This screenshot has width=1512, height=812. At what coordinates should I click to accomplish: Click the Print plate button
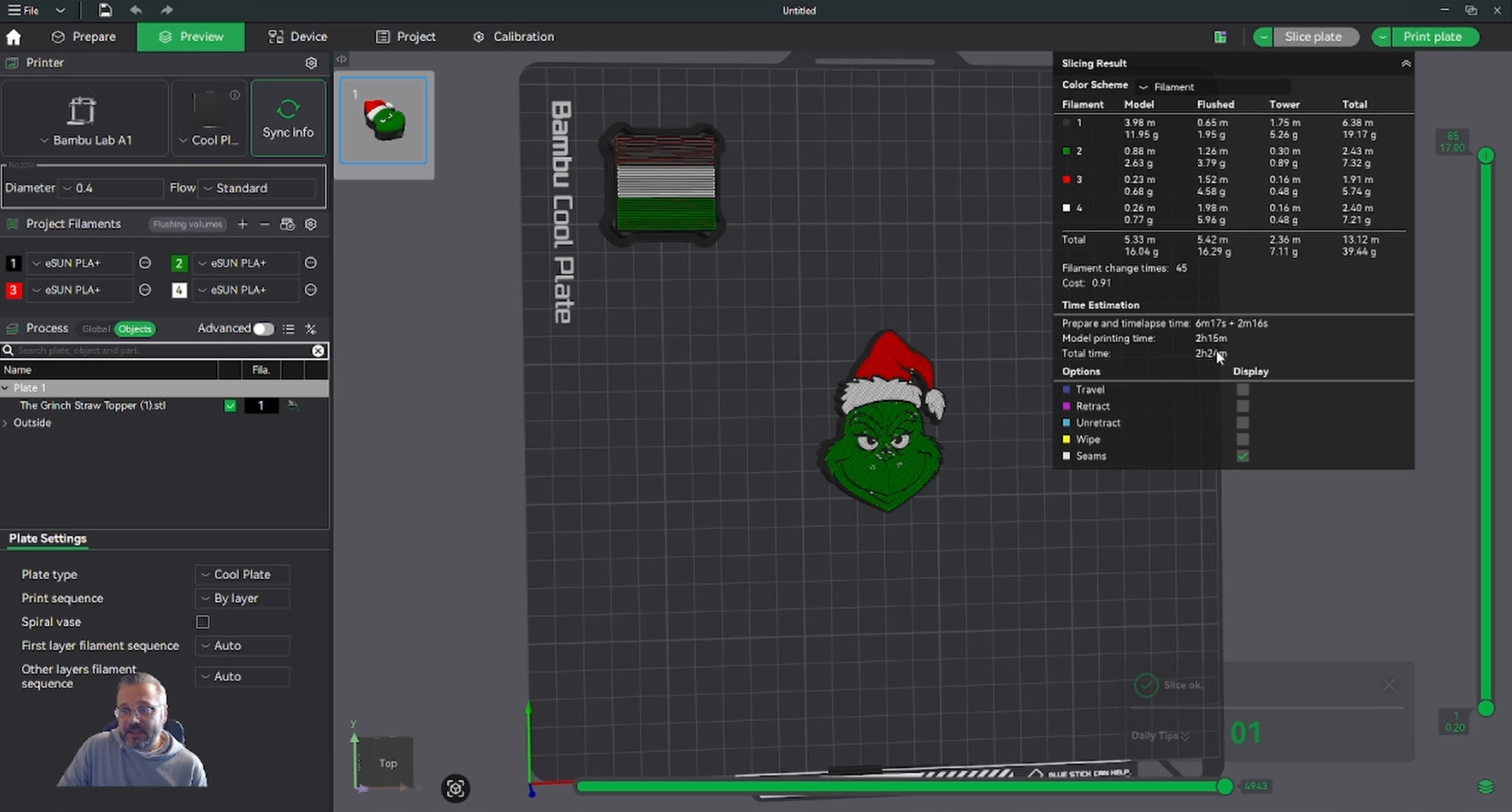[x=1432, y=37]
